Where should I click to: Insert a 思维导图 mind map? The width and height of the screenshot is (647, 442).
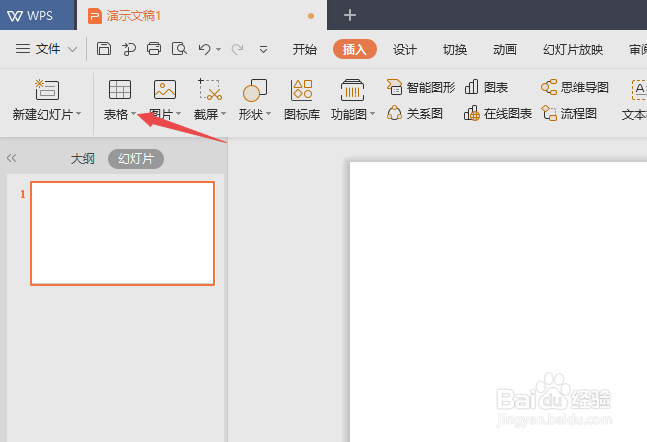[575, 87]
